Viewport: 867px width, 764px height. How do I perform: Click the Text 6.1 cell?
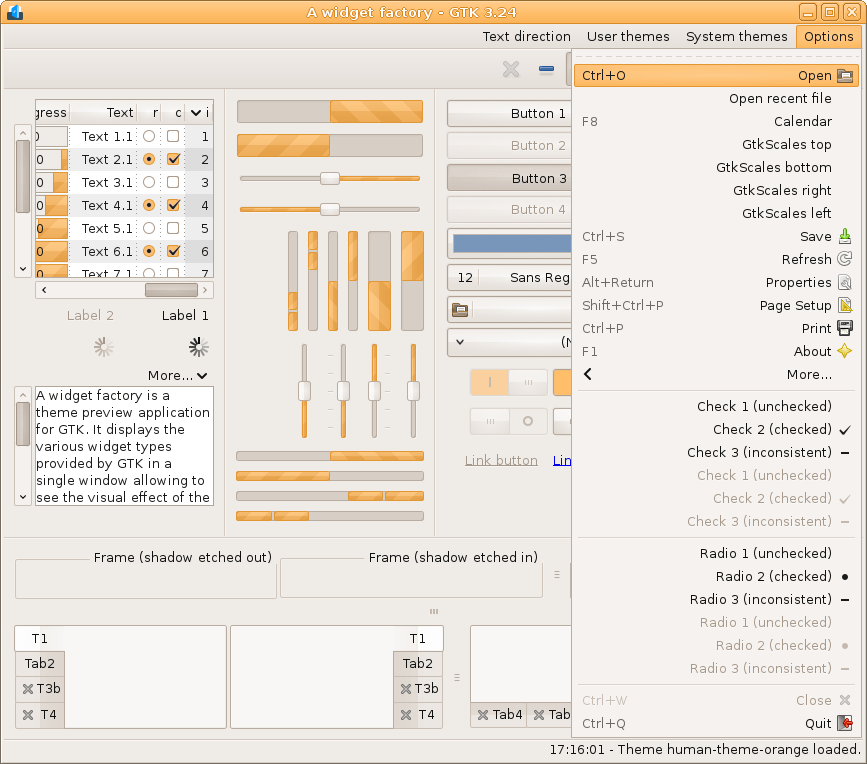point(106,252)
